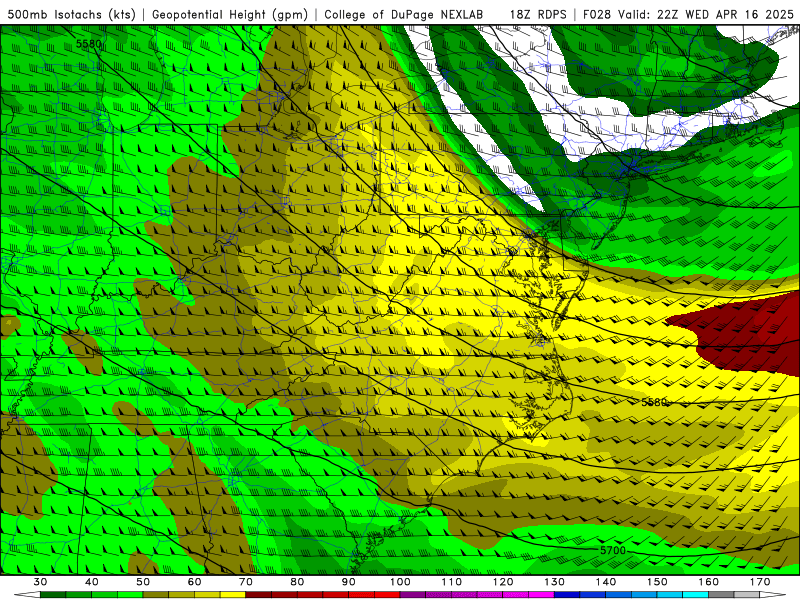800x600 pixels.
Task: Pick the dark red swatch just after 70
Action: click(259, 595)
